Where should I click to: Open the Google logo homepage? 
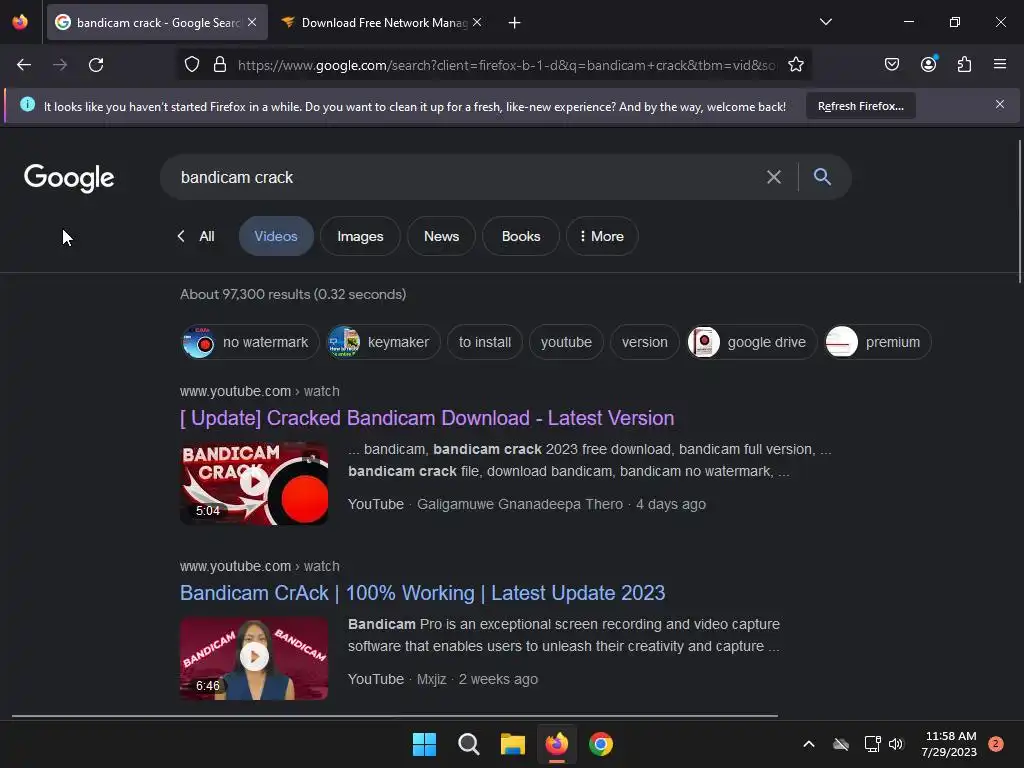coord(69,178)
